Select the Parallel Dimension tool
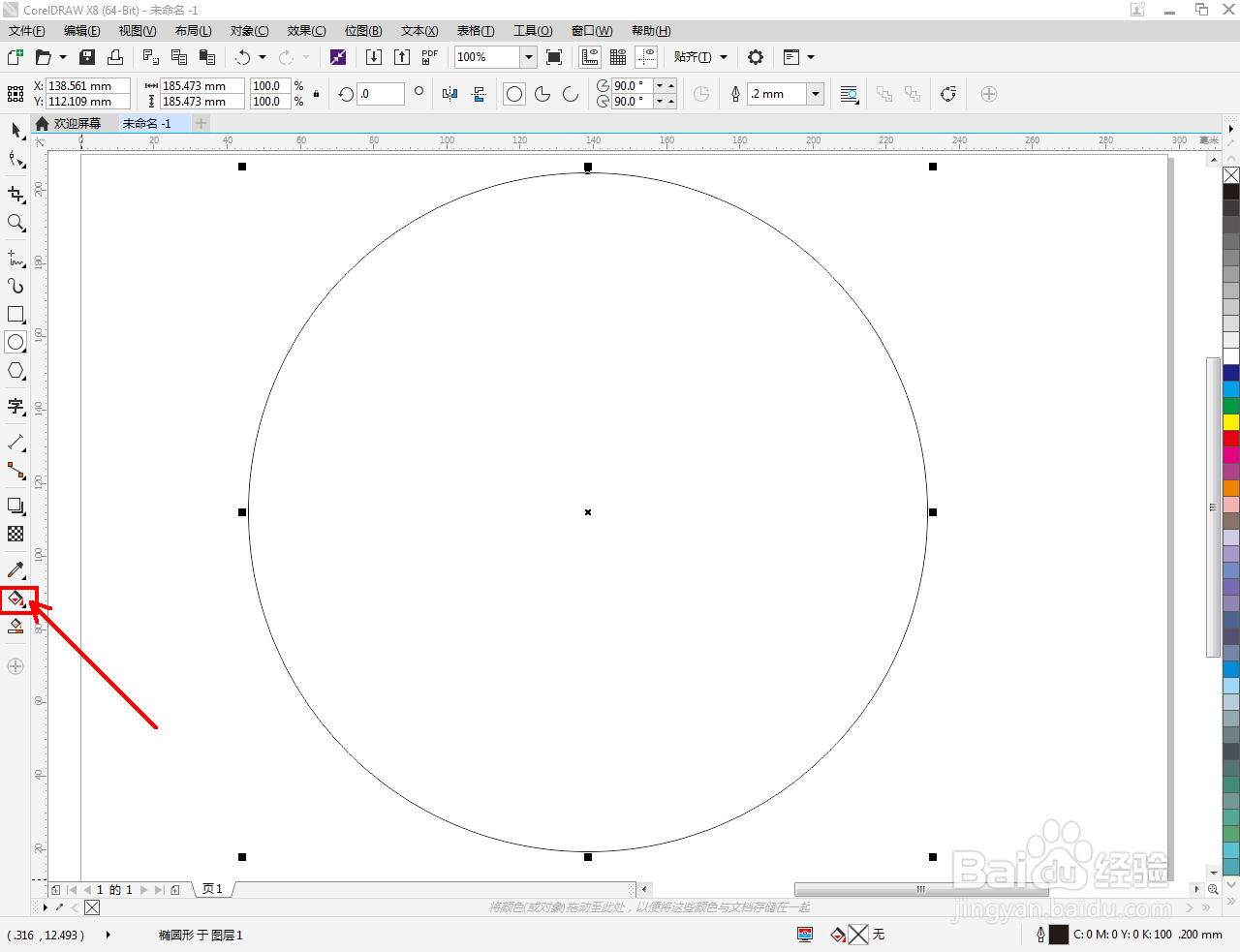This screenshot has width=1240, height=952. coord(15,443)
